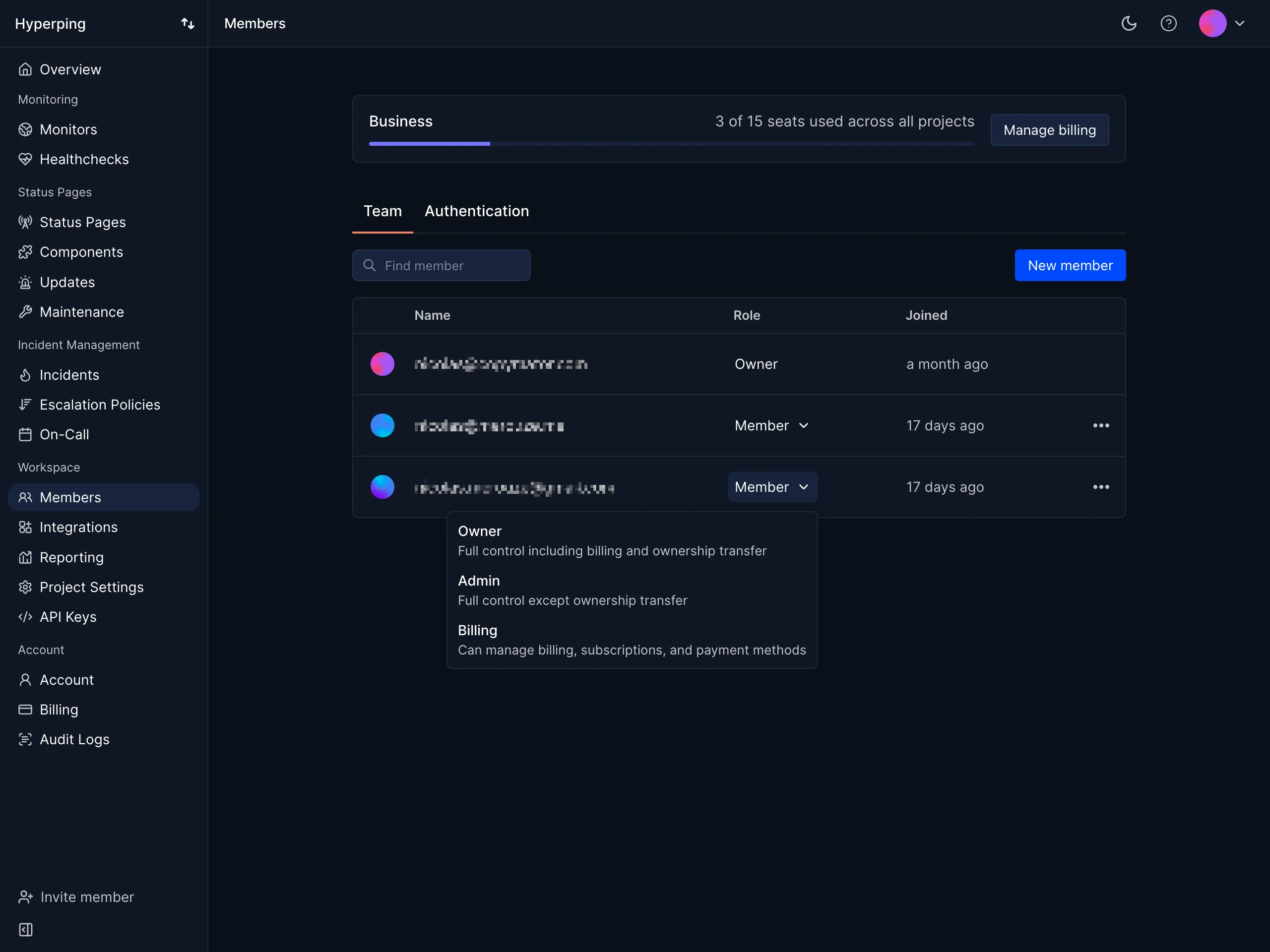Select the Billing role option in dropdown
This screenshot has width=1270, height=952.
(632, 640)
